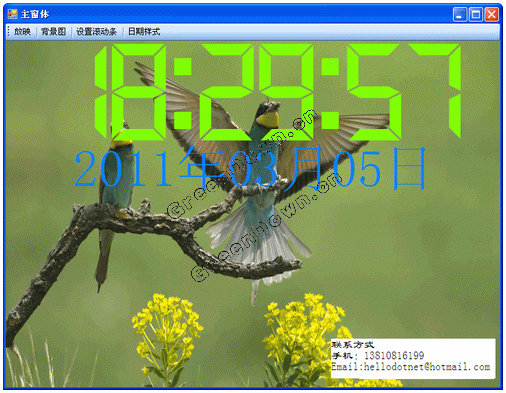The width and height of the screenshot is (506, 393).
Task: Minimize the 主窗体 window
Action: click(x=460, y=15)
